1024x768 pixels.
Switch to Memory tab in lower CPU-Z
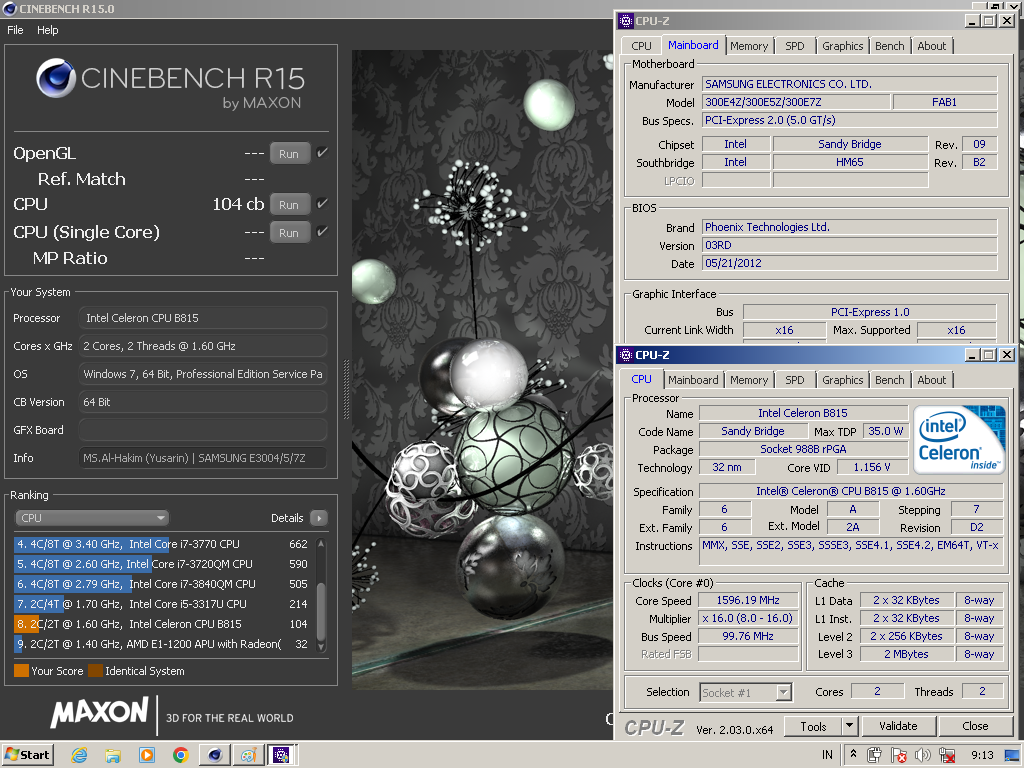749,380
